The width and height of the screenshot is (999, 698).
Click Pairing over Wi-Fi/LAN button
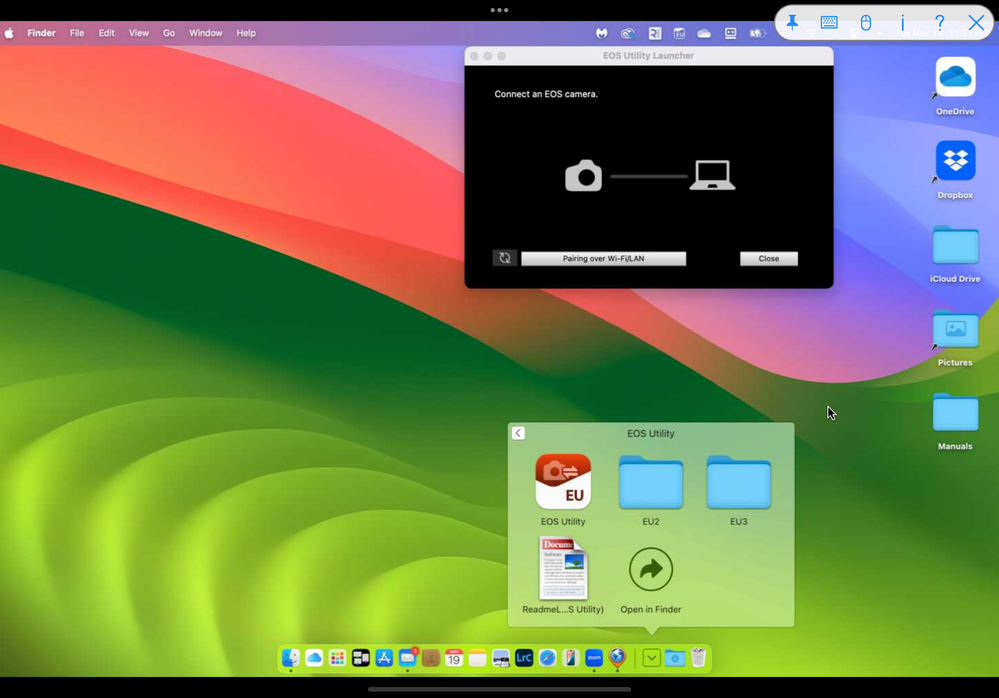point(603,258)
